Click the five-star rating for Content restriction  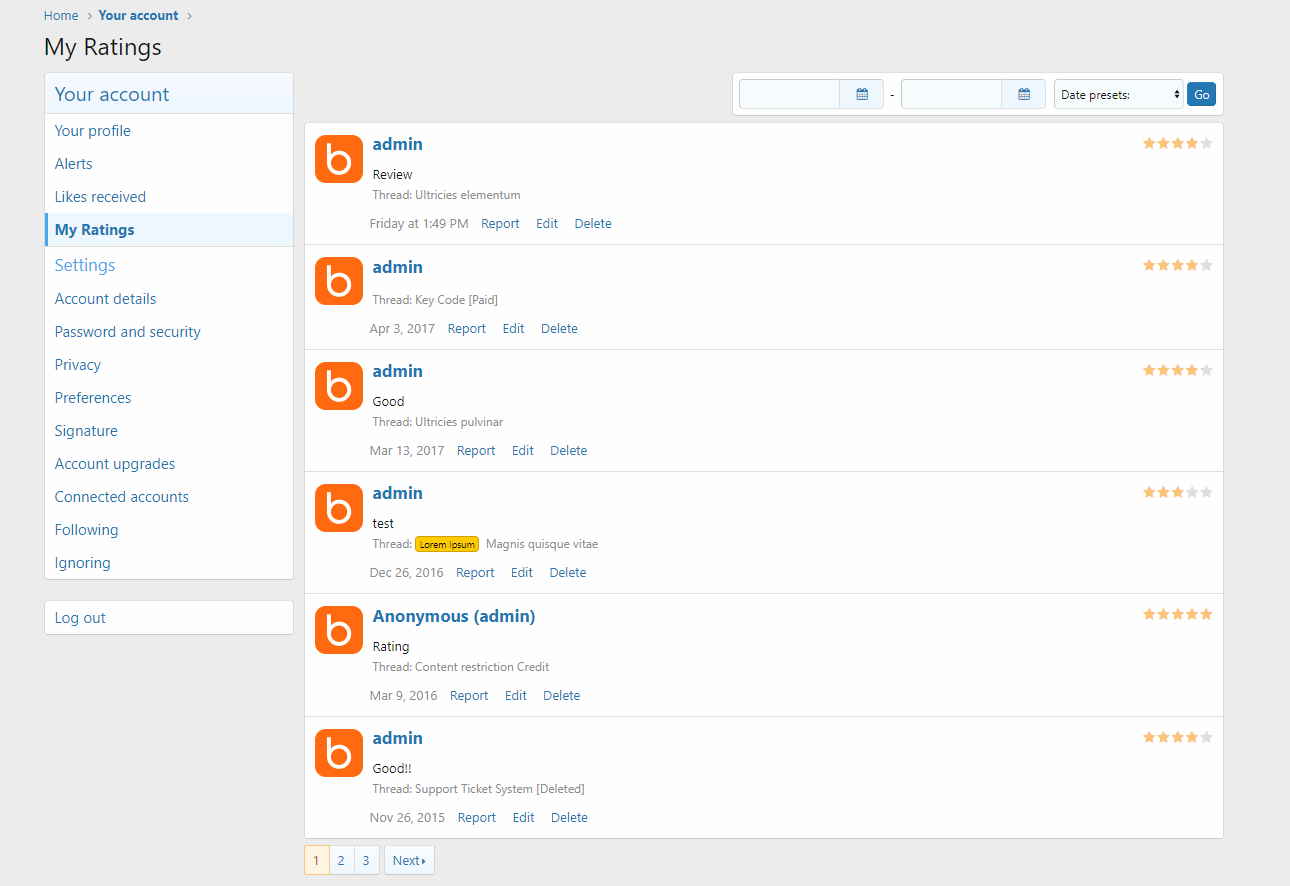1177,614
